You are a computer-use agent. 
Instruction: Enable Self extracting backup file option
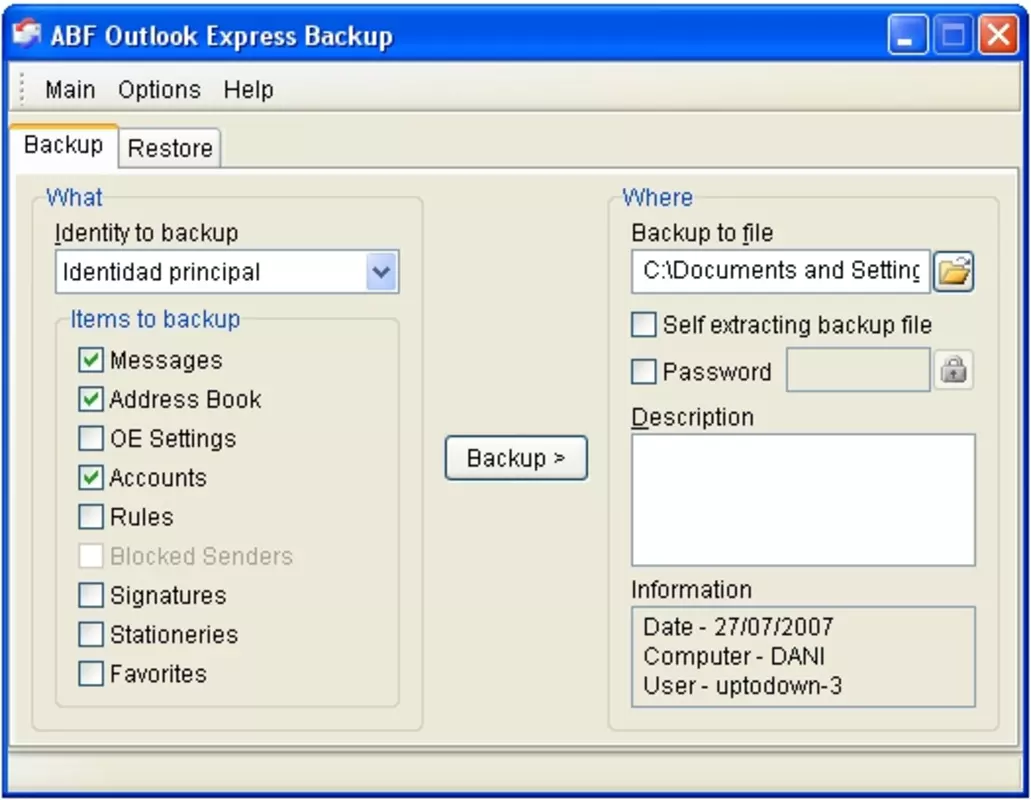pyautogui.click(x=644, y=324)
